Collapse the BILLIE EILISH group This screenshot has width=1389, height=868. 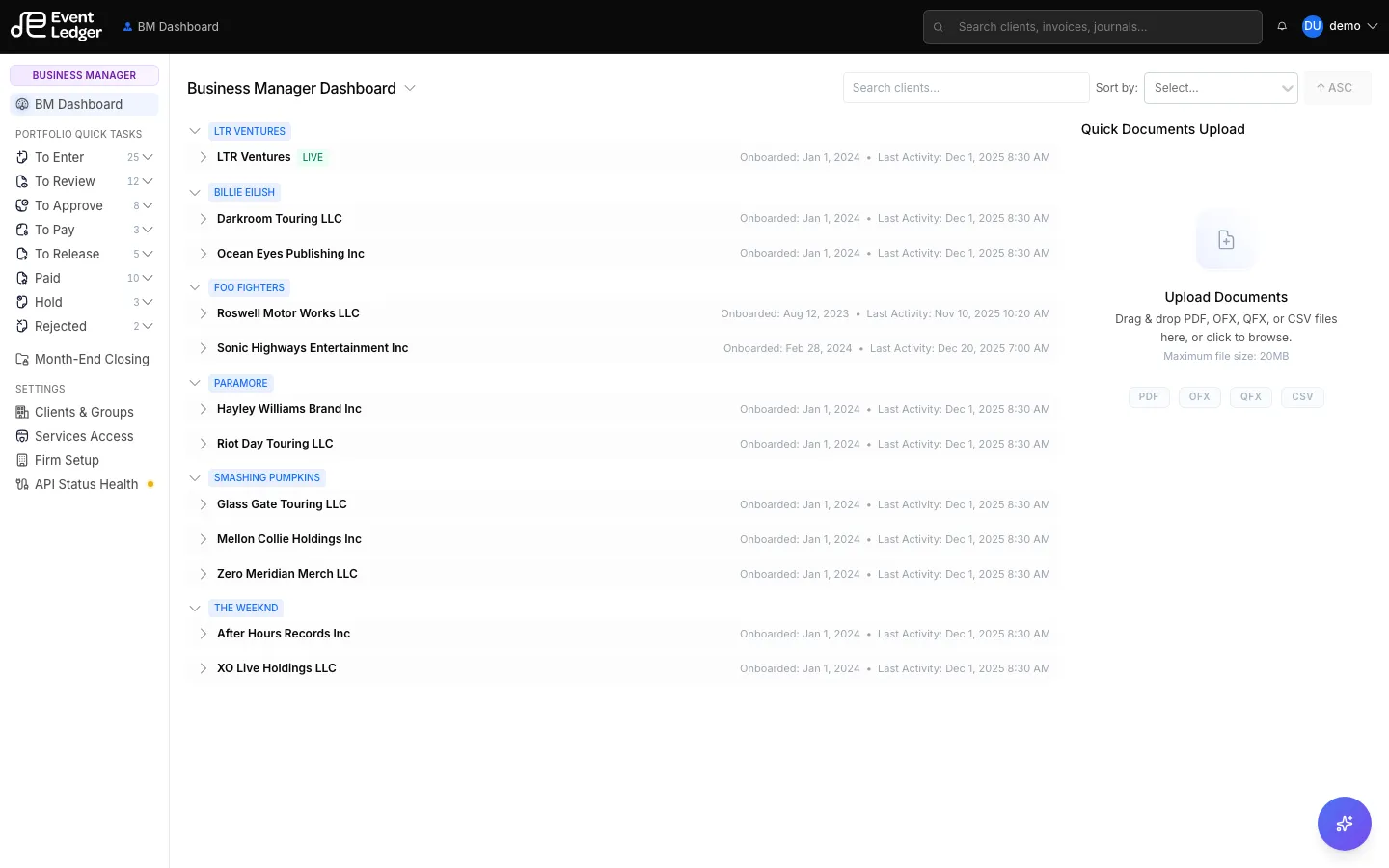coord(195,192)
